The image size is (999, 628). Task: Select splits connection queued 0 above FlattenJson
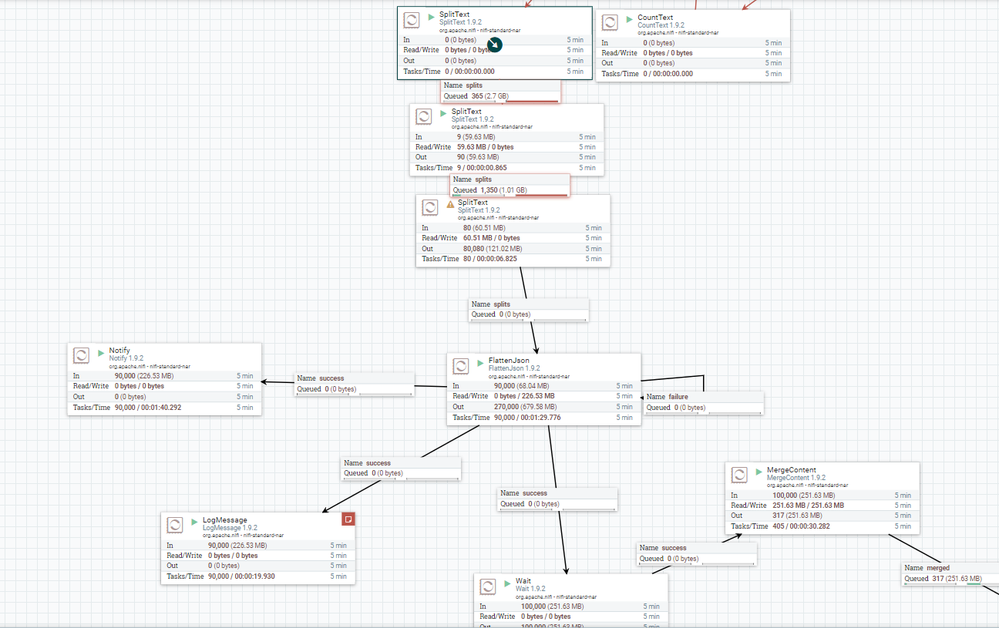(x=529, y=310)
